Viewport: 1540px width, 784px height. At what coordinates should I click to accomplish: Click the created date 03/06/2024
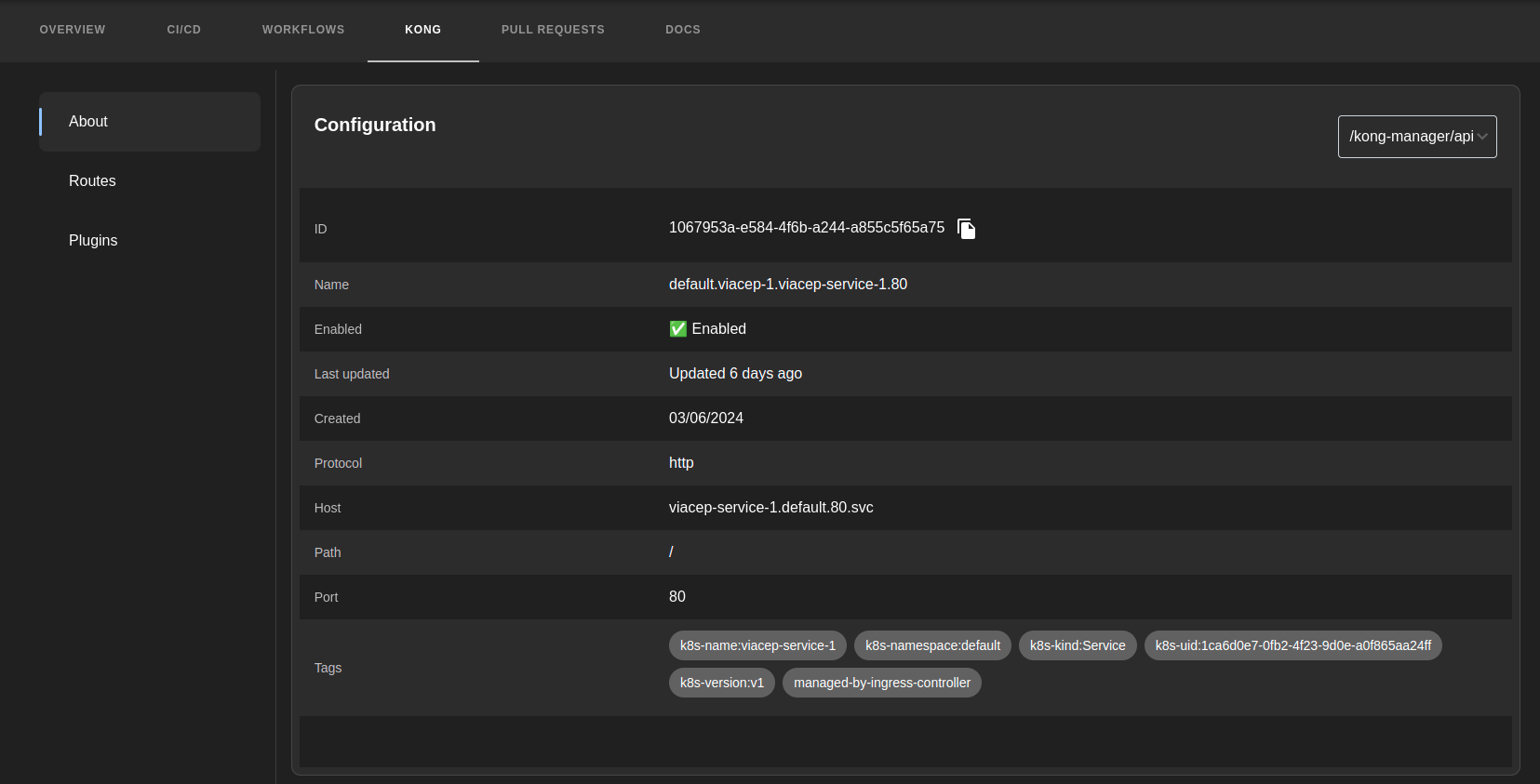click(x=706, y=419)
